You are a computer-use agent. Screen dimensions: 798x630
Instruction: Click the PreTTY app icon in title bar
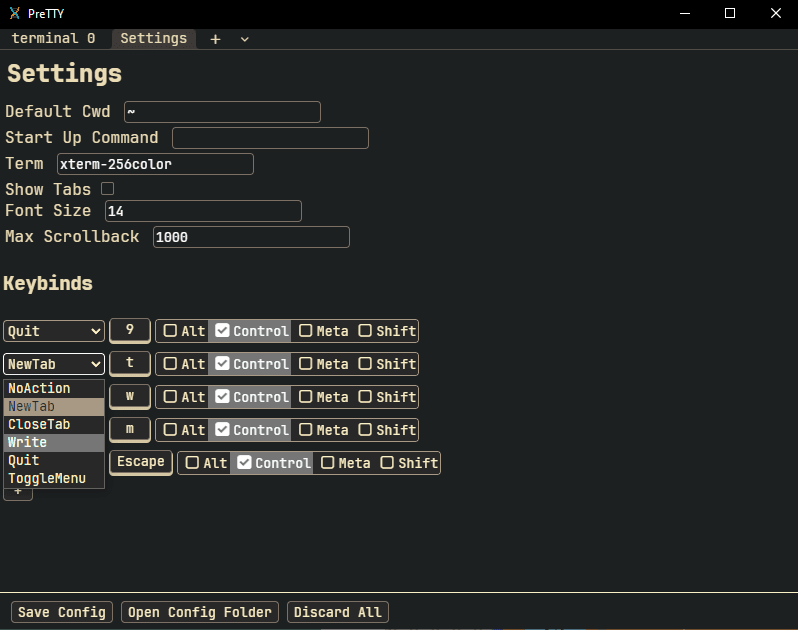14,13
